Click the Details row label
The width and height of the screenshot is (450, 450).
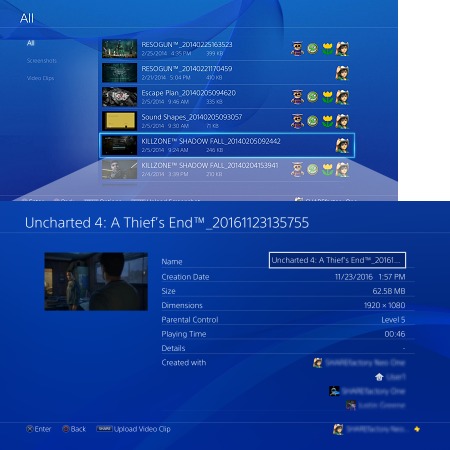173,348
